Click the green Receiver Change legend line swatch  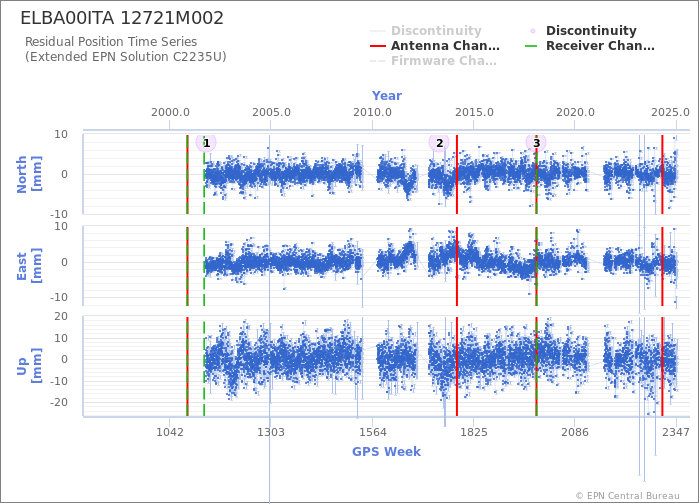pos(532,46)
